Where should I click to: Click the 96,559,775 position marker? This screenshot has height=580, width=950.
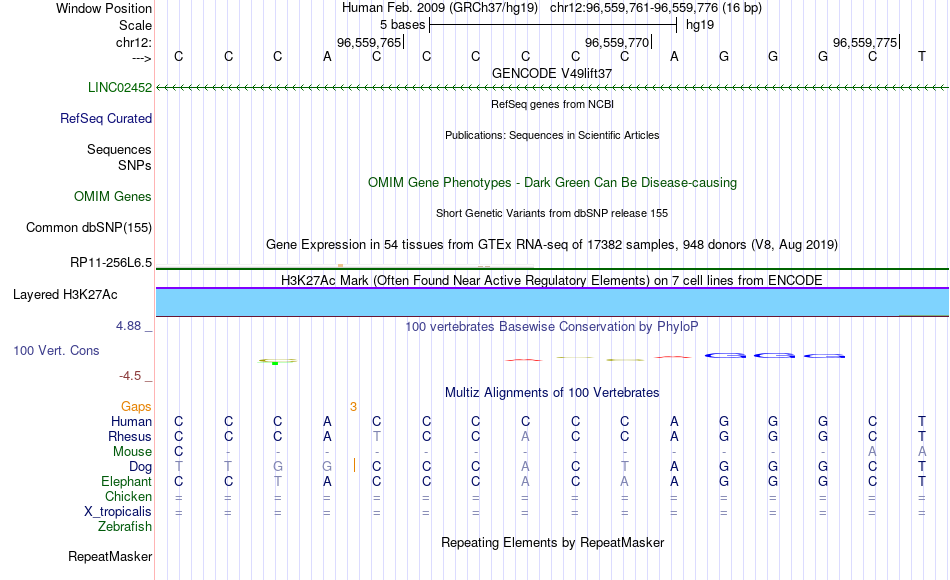point(866,42)
